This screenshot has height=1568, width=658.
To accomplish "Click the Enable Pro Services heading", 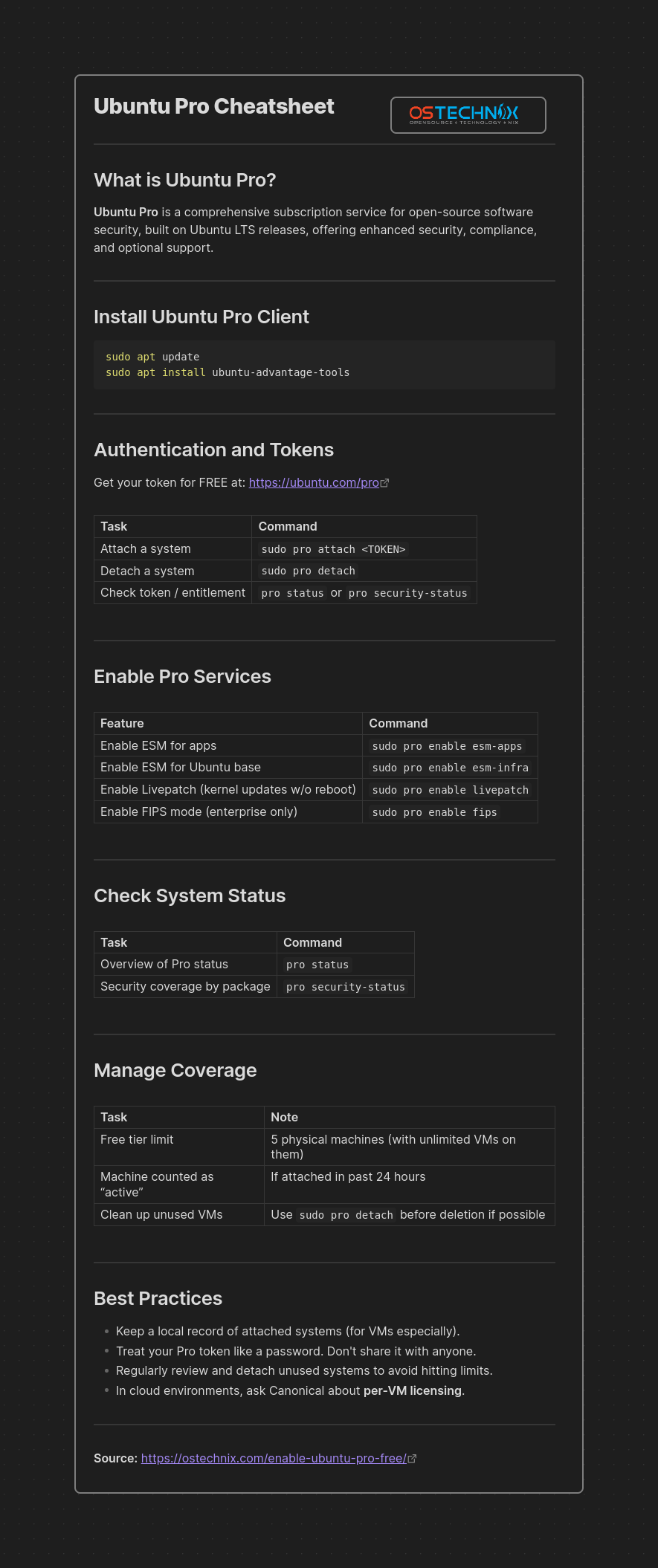I will pos(182,676).
